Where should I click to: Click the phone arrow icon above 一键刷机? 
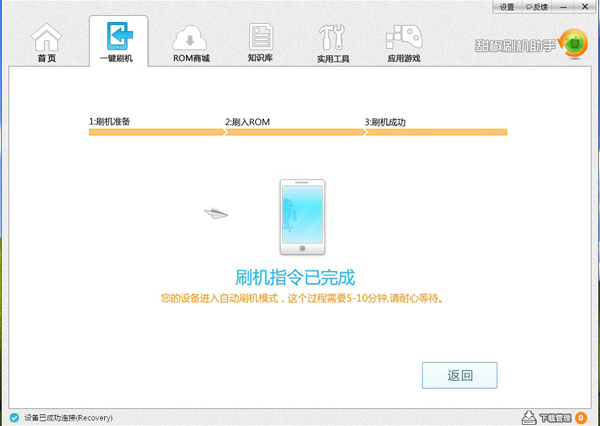point(120,36)
